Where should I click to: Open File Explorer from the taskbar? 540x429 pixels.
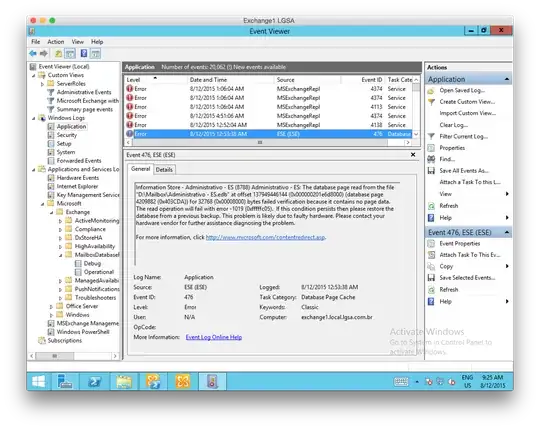tap(124, 381)
